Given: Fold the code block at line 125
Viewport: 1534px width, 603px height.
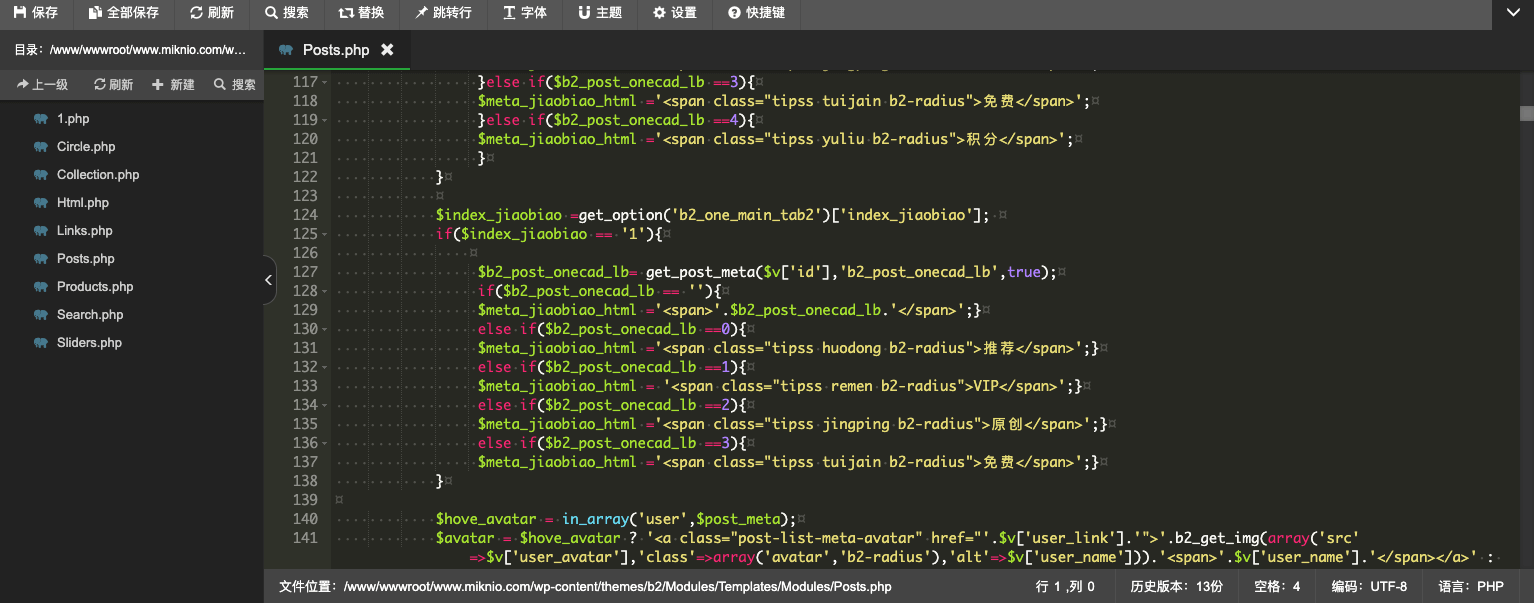Looking at the screenshot, I should 326,235.
